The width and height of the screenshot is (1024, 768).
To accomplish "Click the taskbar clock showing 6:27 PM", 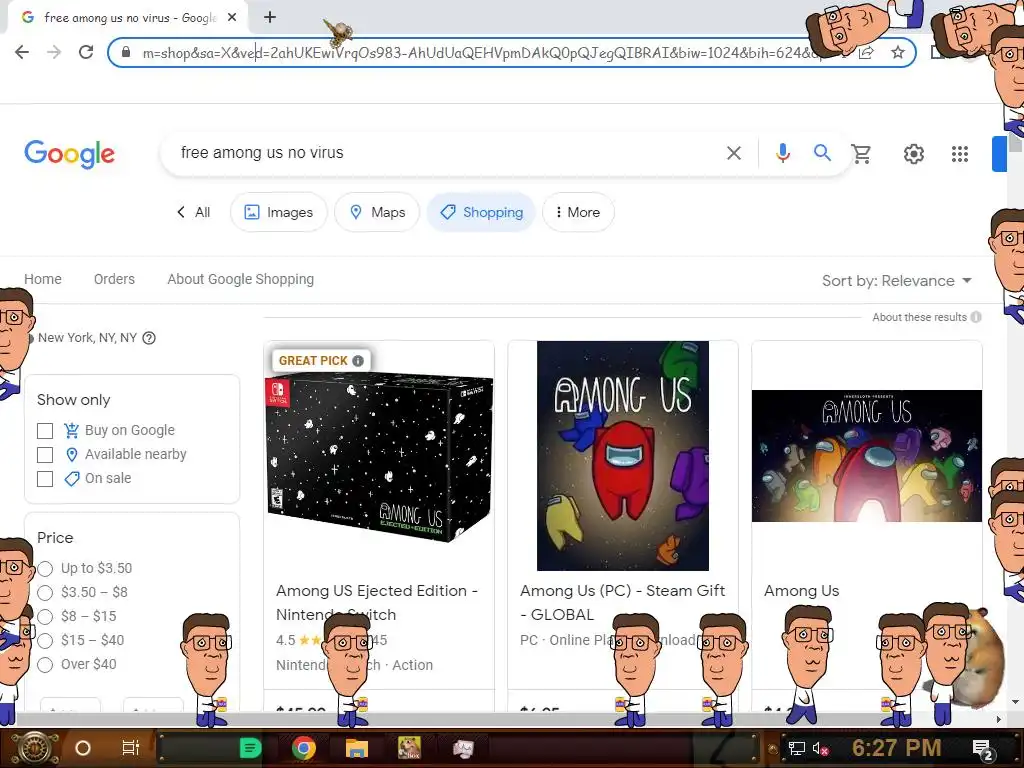I will coord(896,748).
